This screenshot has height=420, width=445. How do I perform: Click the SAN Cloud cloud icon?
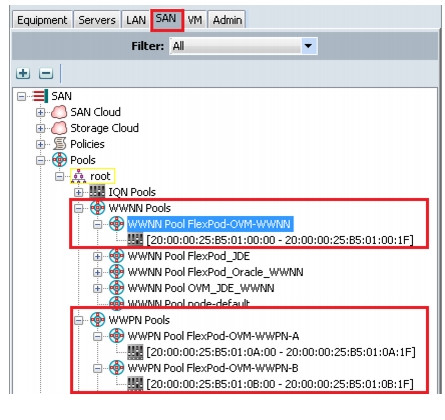pos(59,112)
